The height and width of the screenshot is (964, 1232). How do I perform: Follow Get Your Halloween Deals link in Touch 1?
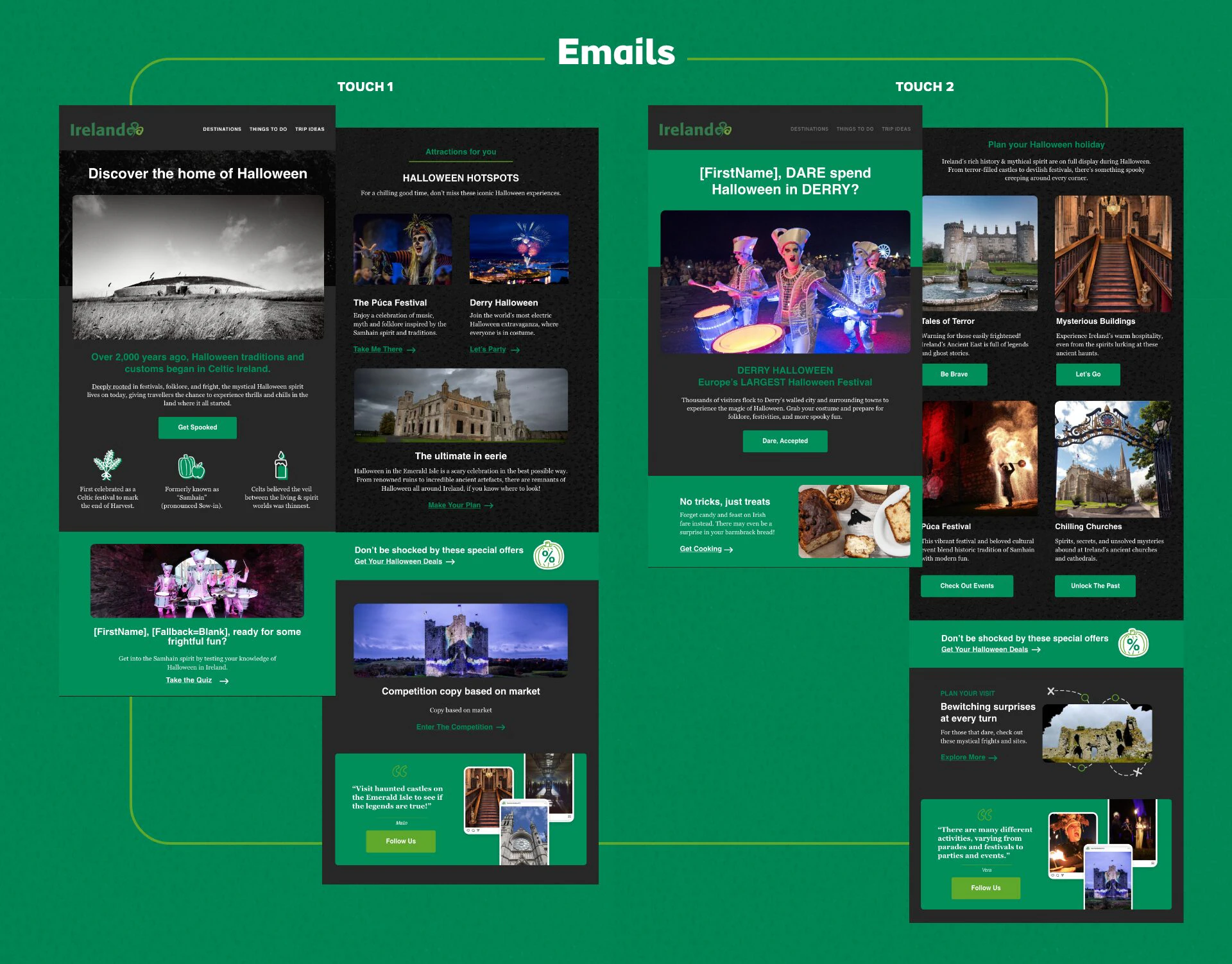[398, 562]
